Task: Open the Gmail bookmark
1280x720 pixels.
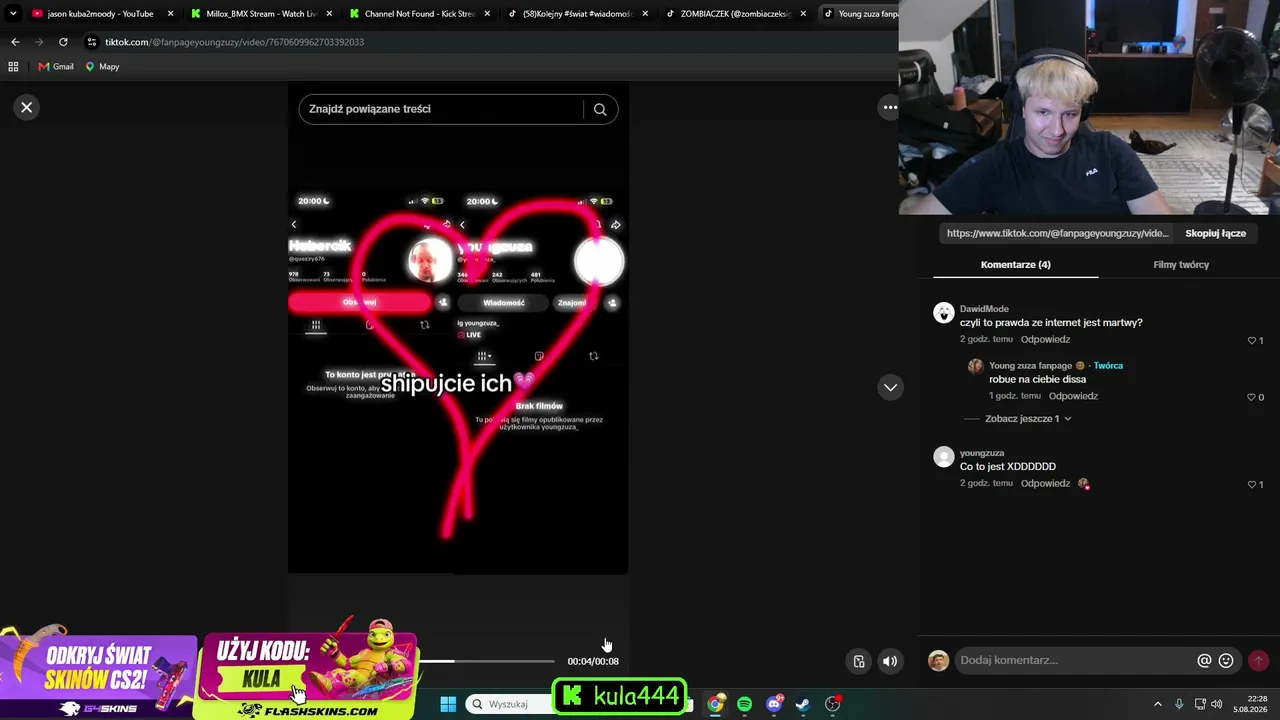Action: (56, 67)
